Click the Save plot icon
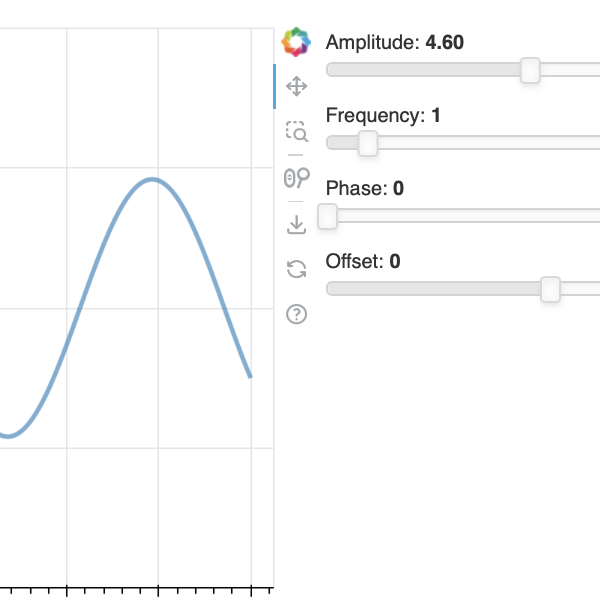Screen dimensions: 600x600 (296, 224)
